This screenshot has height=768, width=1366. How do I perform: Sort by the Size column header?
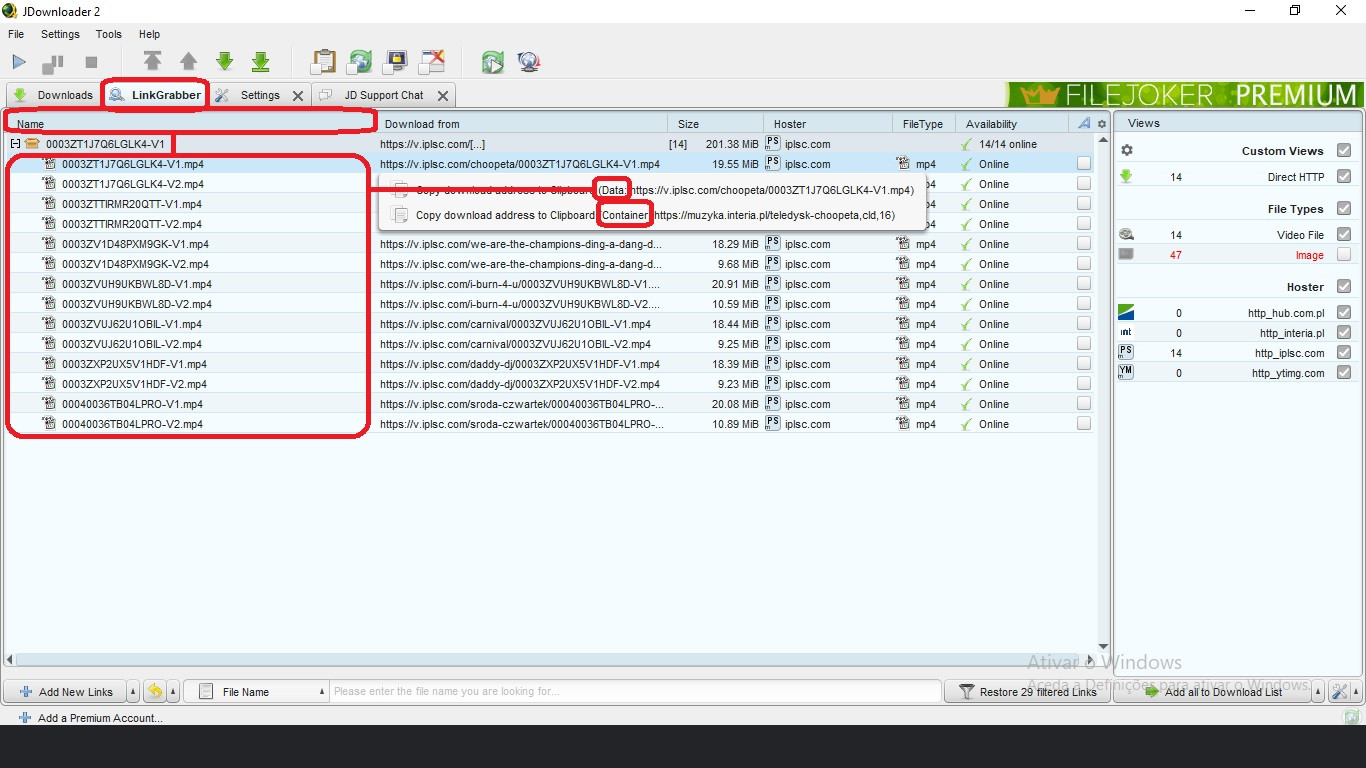(x=714, y=124)
